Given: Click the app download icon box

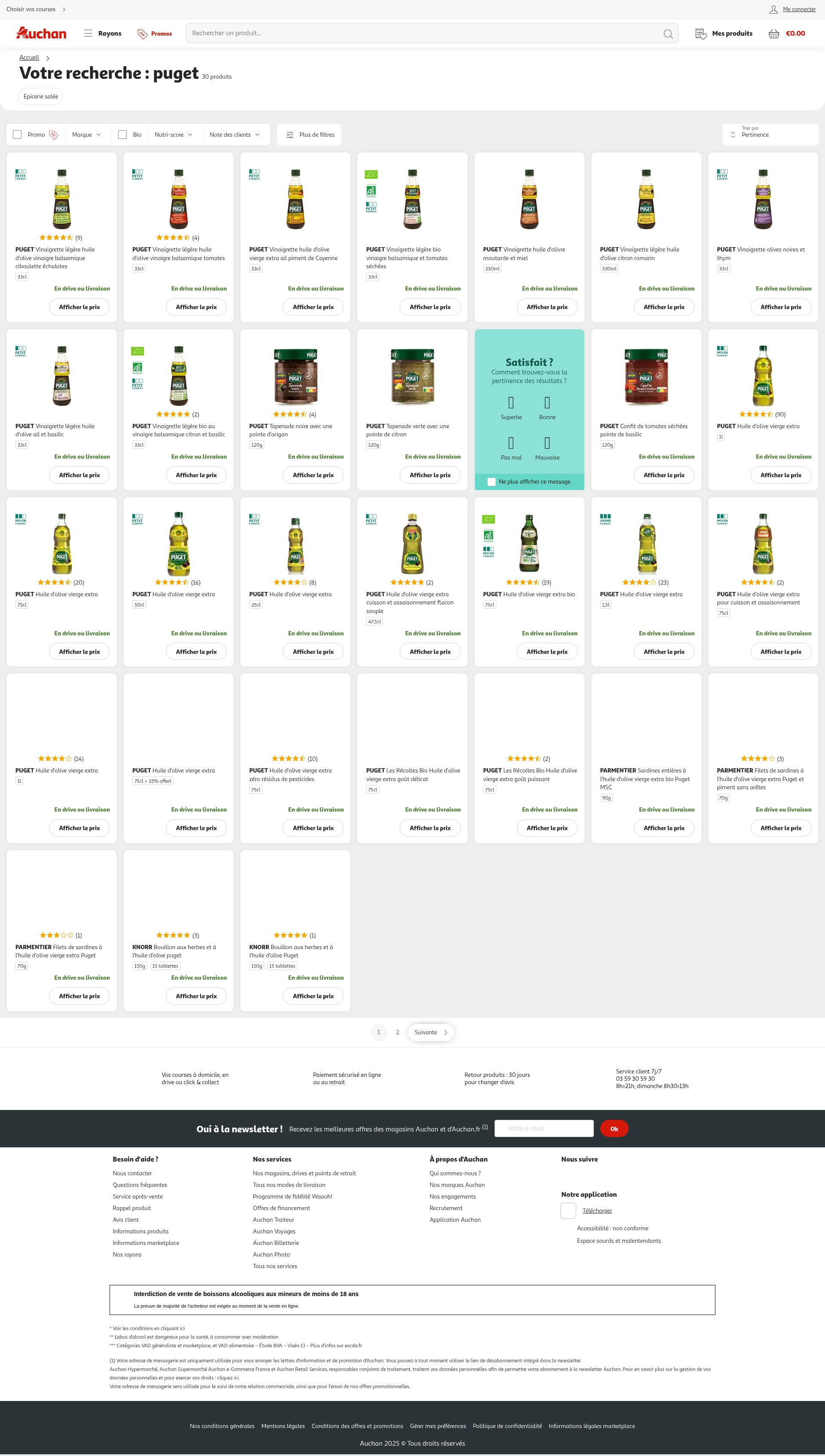Looking at the screenshot, I should (x=568, y=1211).
